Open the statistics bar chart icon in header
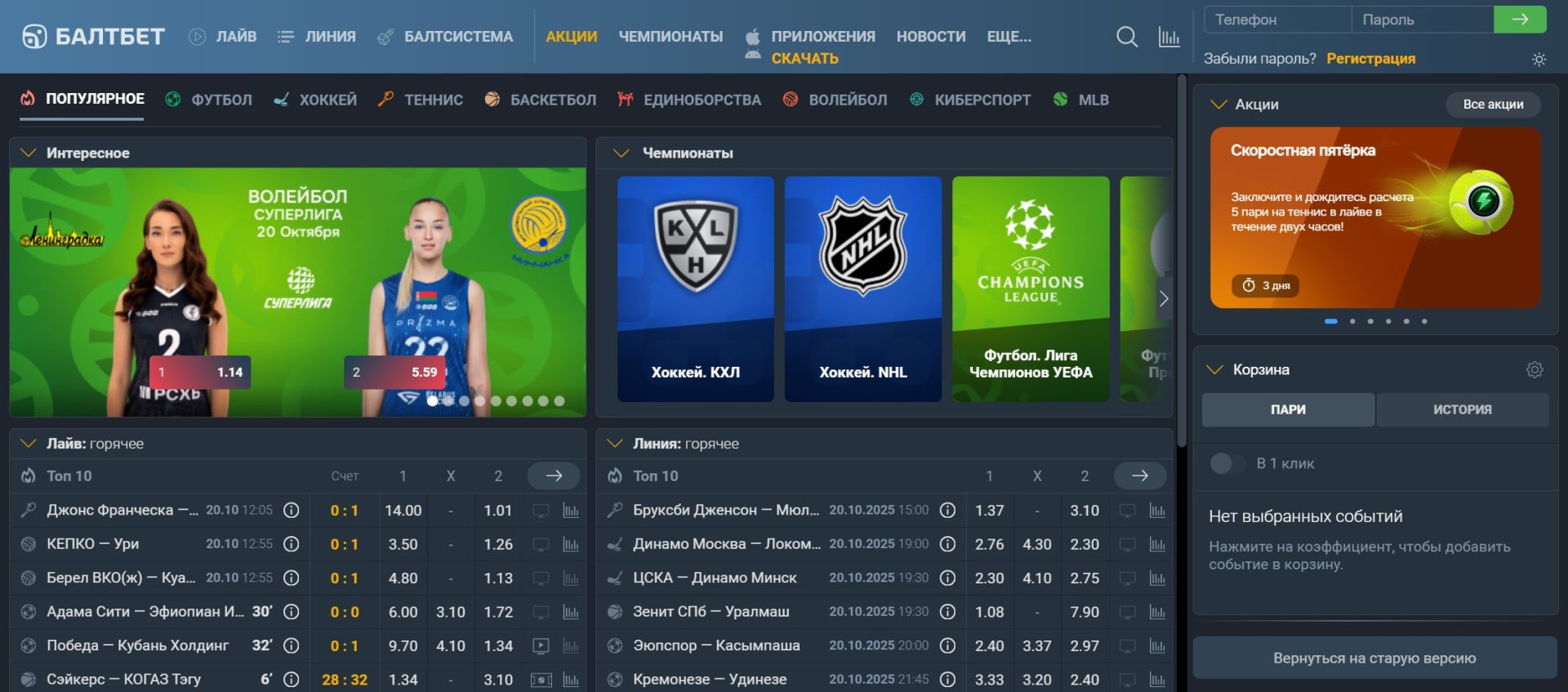Screen dimensions: 1568x692 [x=1169, y=37]
